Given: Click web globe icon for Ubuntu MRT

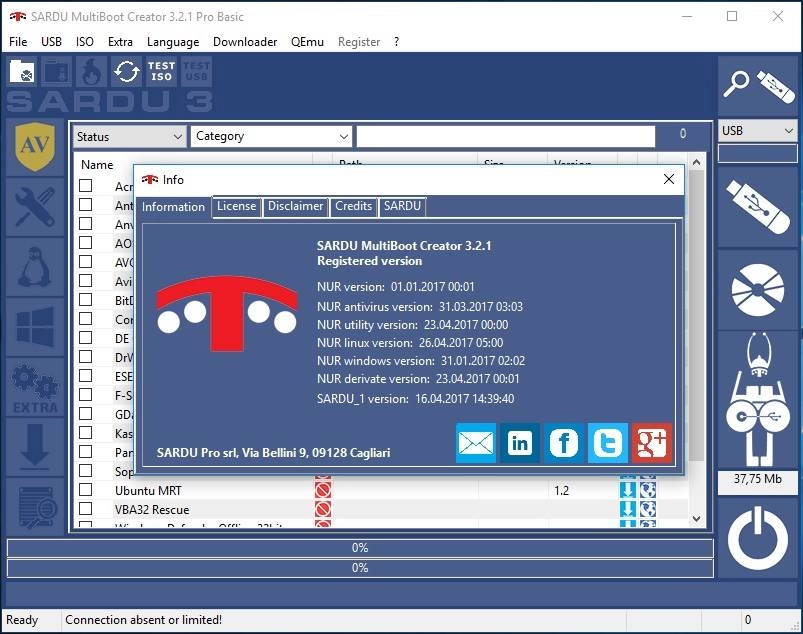Looking at the screenshot, I should [x=648, y=490].
